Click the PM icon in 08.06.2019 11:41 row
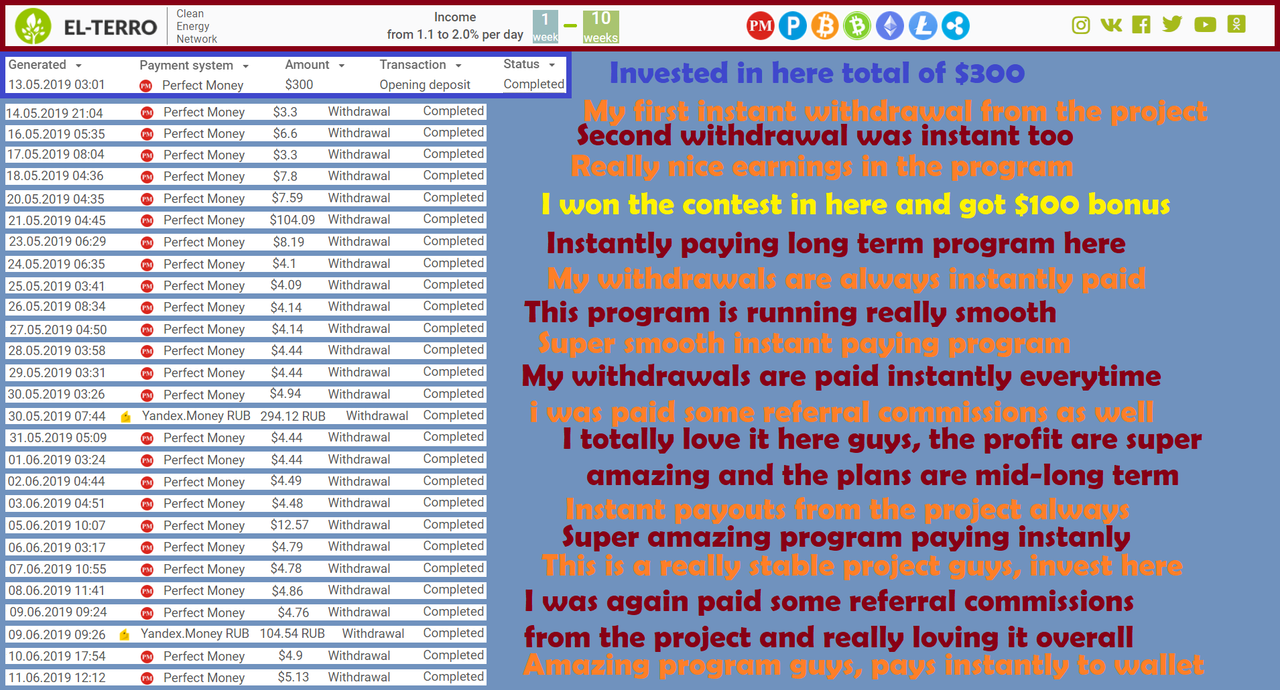The height and width of the screenshot is (690, 1280). [x=147, y=591]
